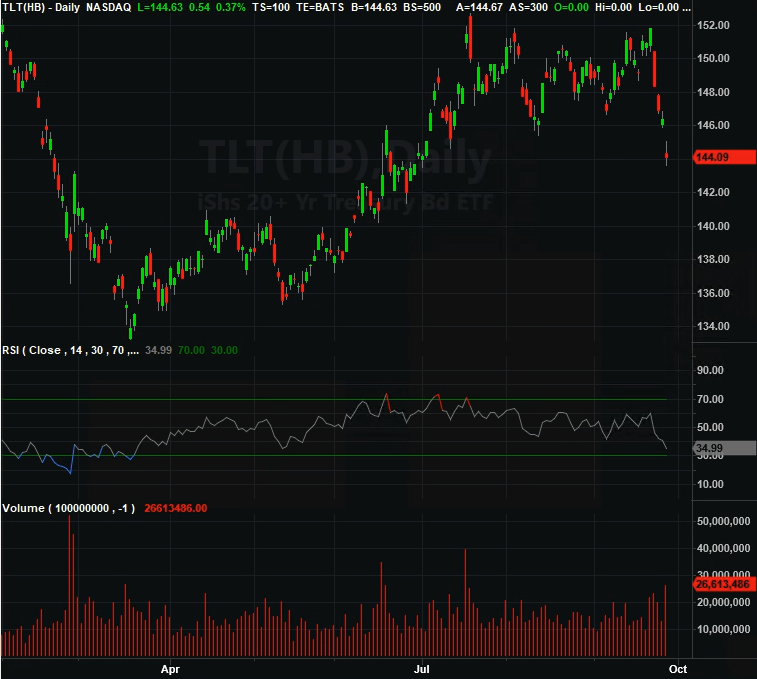This screenshot has height=679, width=757.
Task: Open the Volume ( 100000000 , -1 ) indicator label
Action: point(69,508)
